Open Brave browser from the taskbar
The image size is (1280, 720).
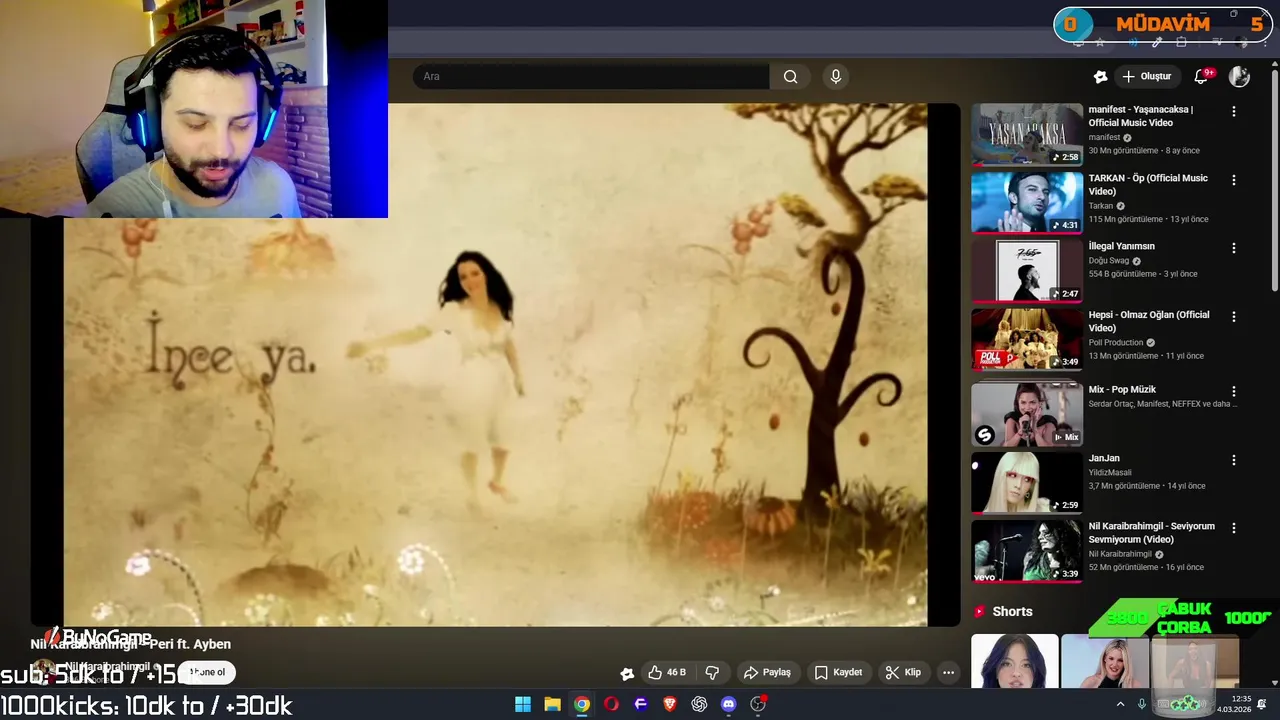coord(670,704)
